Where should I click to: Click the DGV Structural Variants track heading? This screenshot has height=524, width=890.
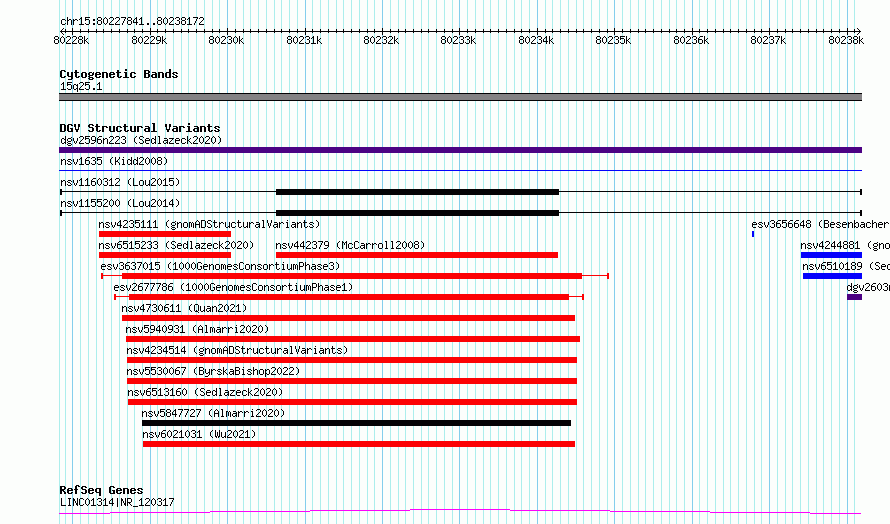(140, 128)
